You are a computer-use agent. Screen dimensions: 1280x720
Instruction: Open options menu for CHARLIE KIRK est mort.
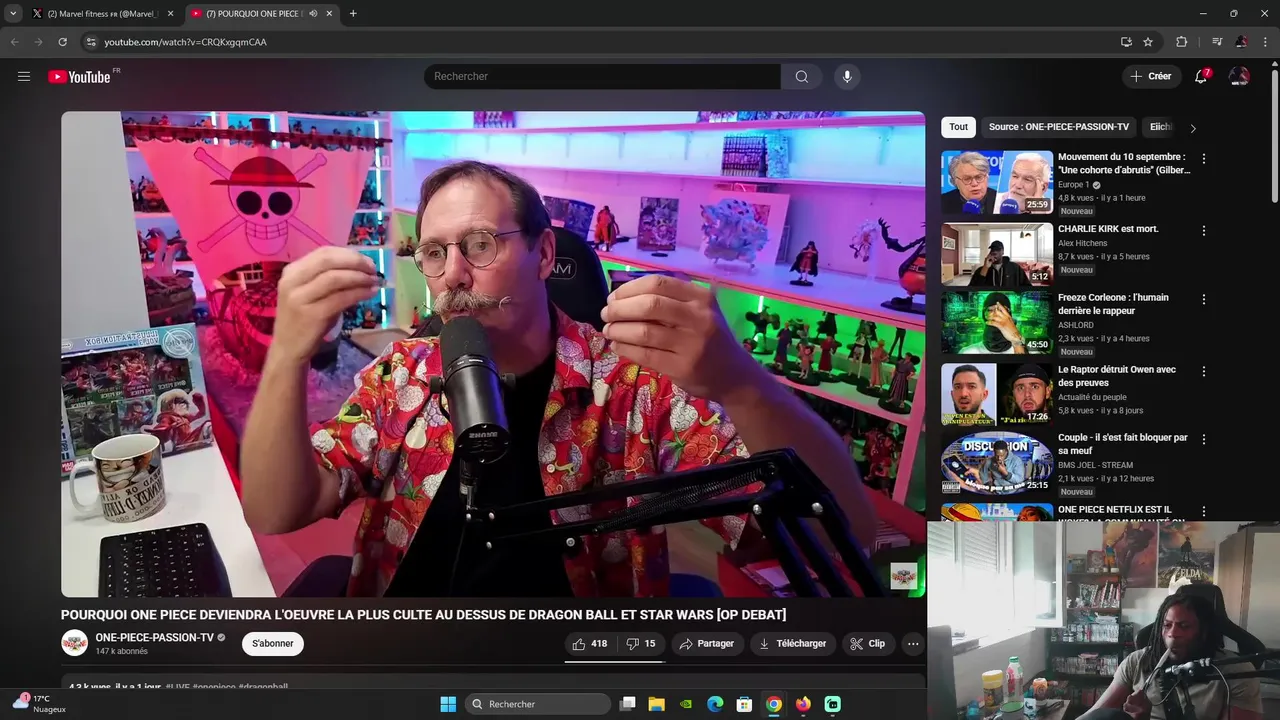coord(1204,231)
